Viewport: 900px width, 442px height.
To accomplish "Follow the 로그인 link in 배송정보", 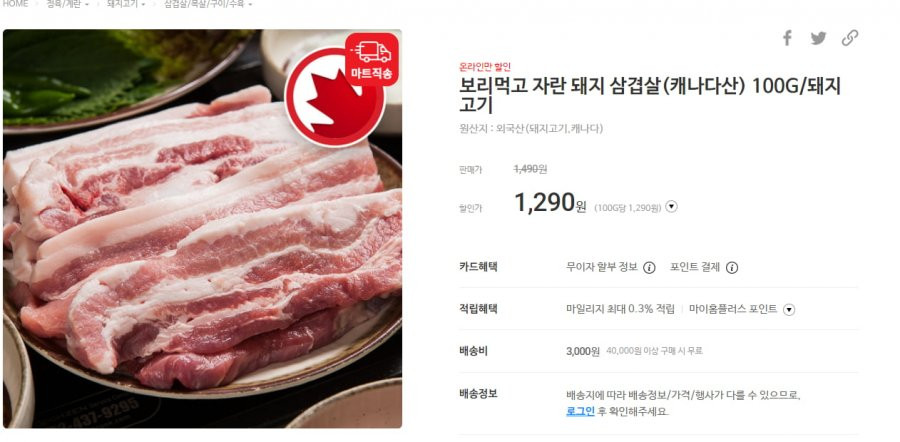I will point(580,411).
